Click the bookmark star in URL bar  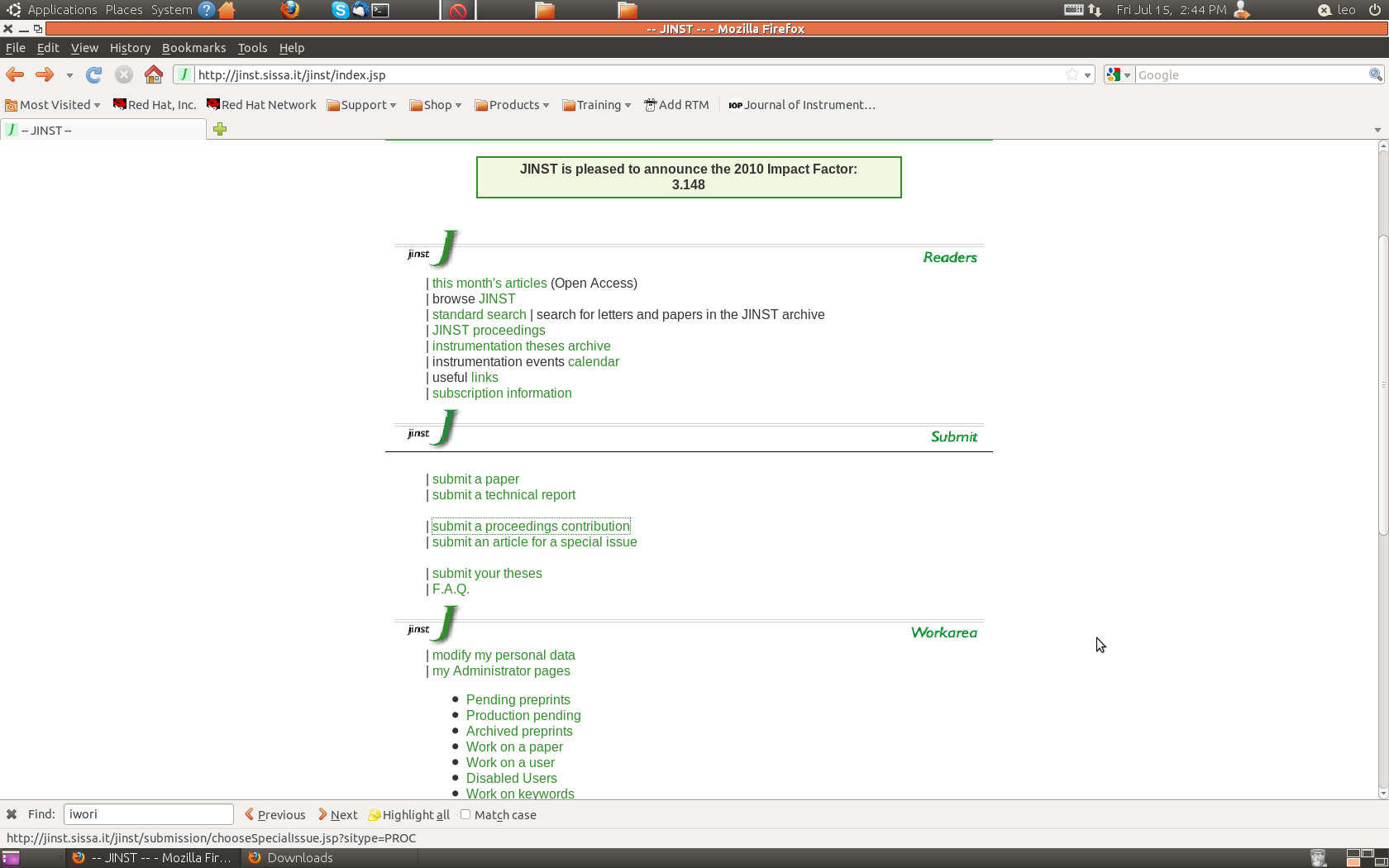pos(1072,75)
